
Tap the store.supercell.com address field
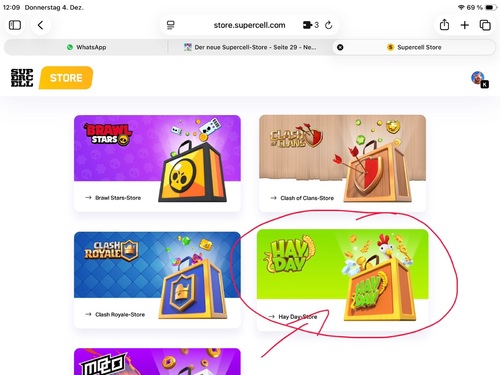249,25
